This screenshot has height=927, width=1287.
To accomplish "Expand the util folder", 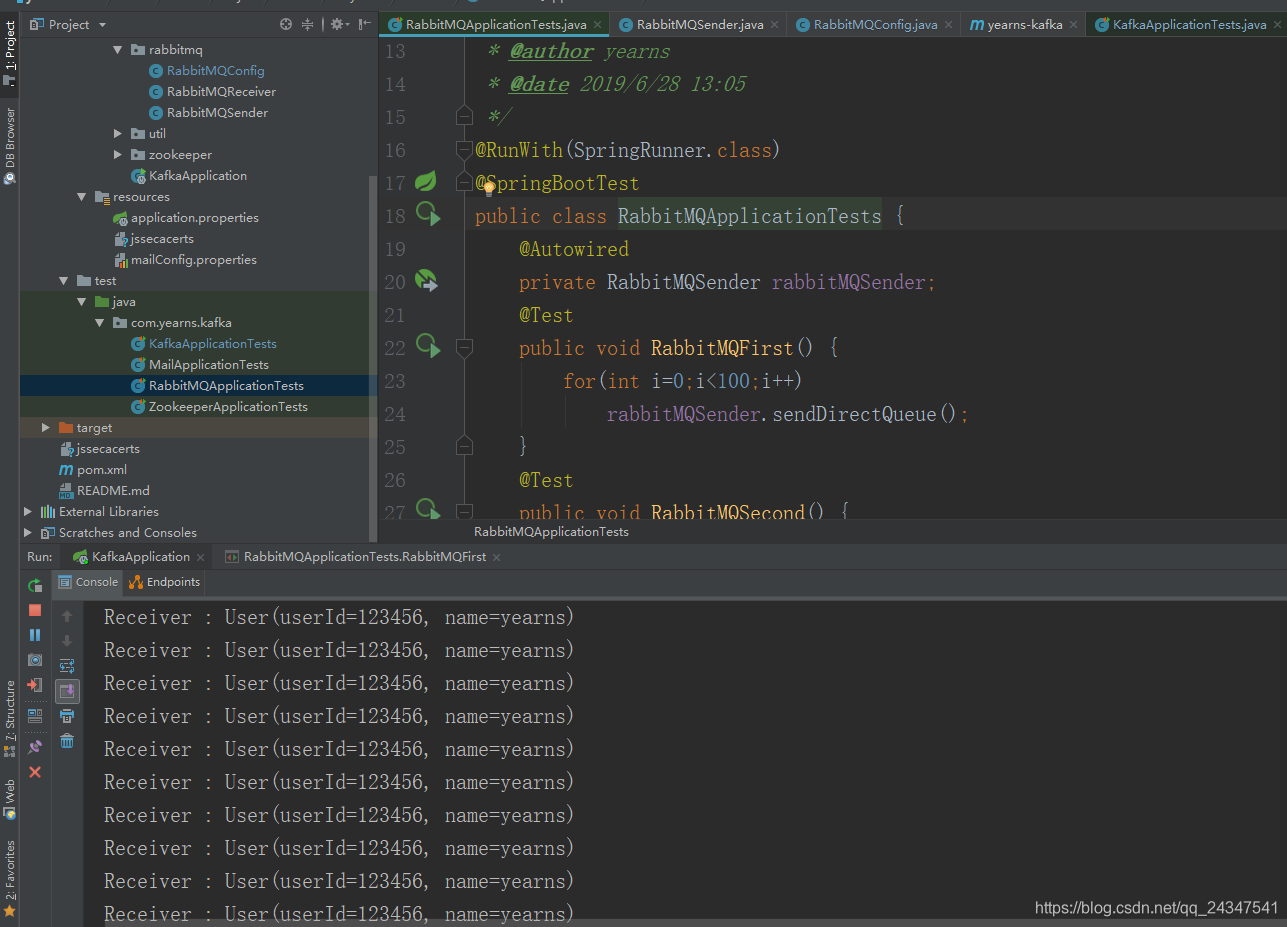I will pos(118,133).
